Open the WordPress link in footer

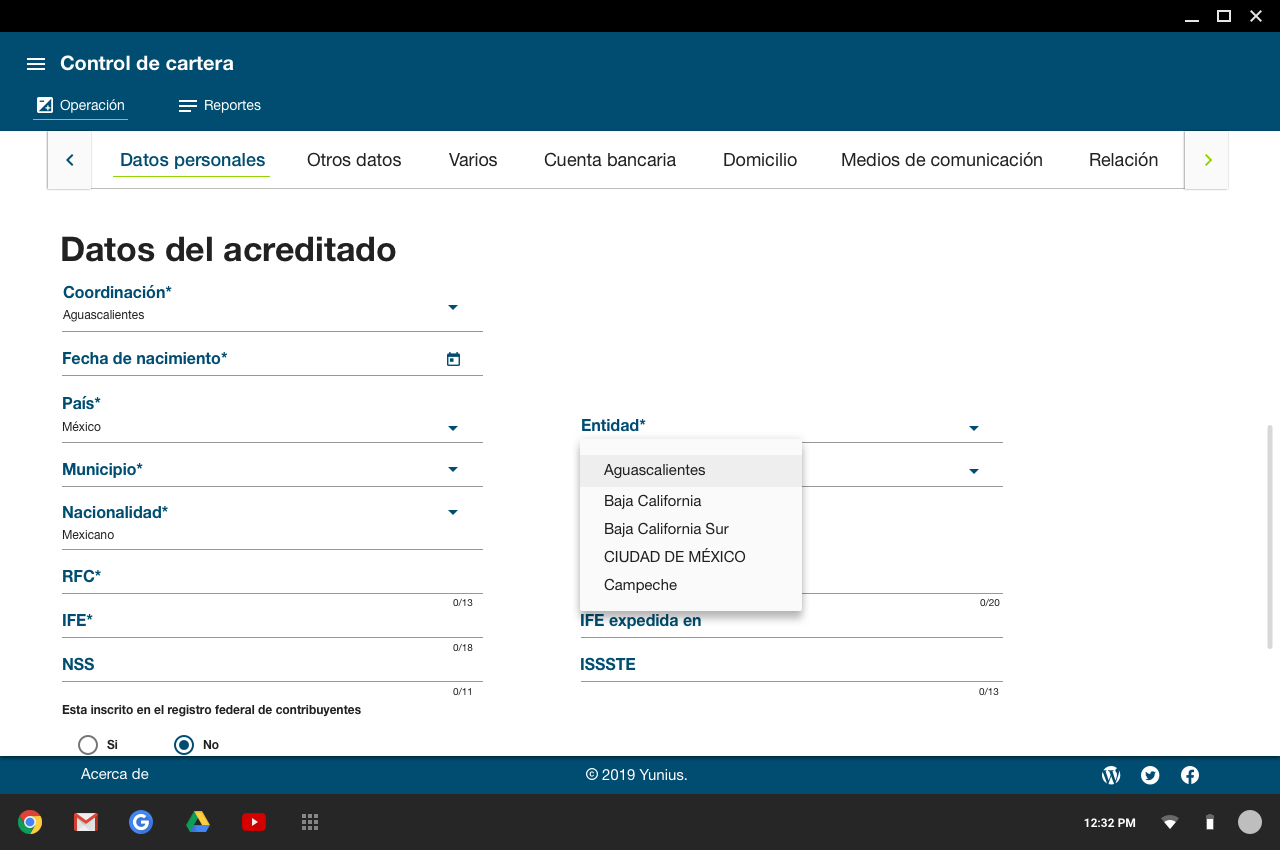coord(1110,775)
